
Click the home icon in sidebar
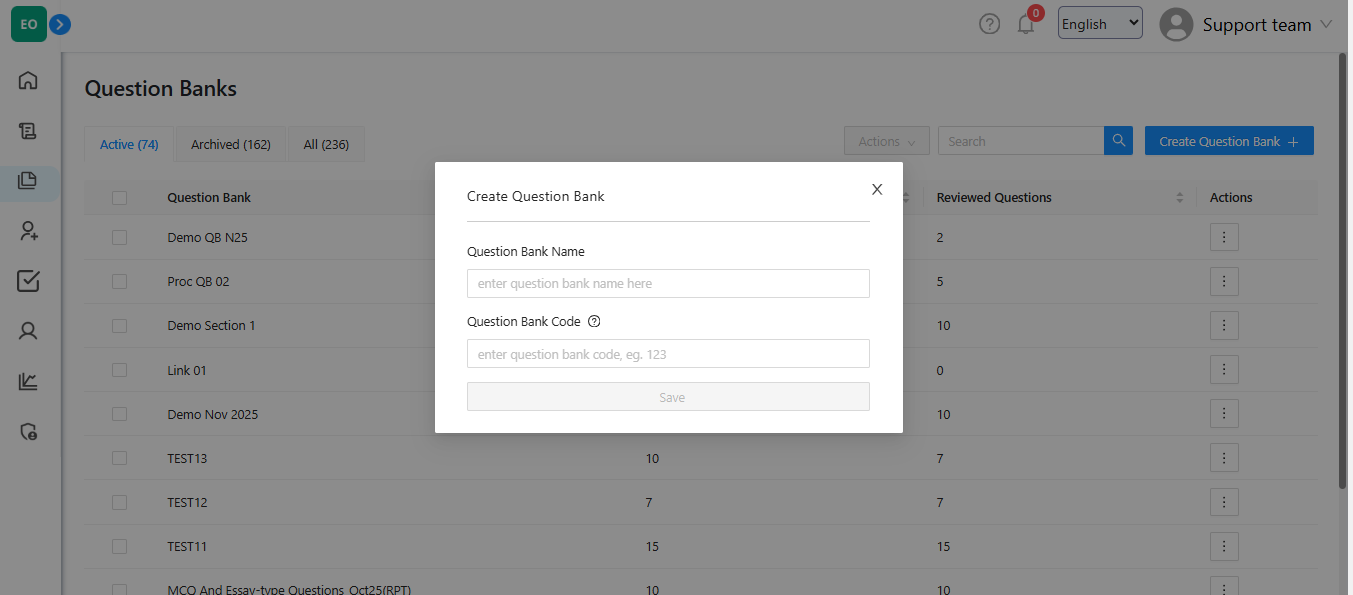coord(28,81)
